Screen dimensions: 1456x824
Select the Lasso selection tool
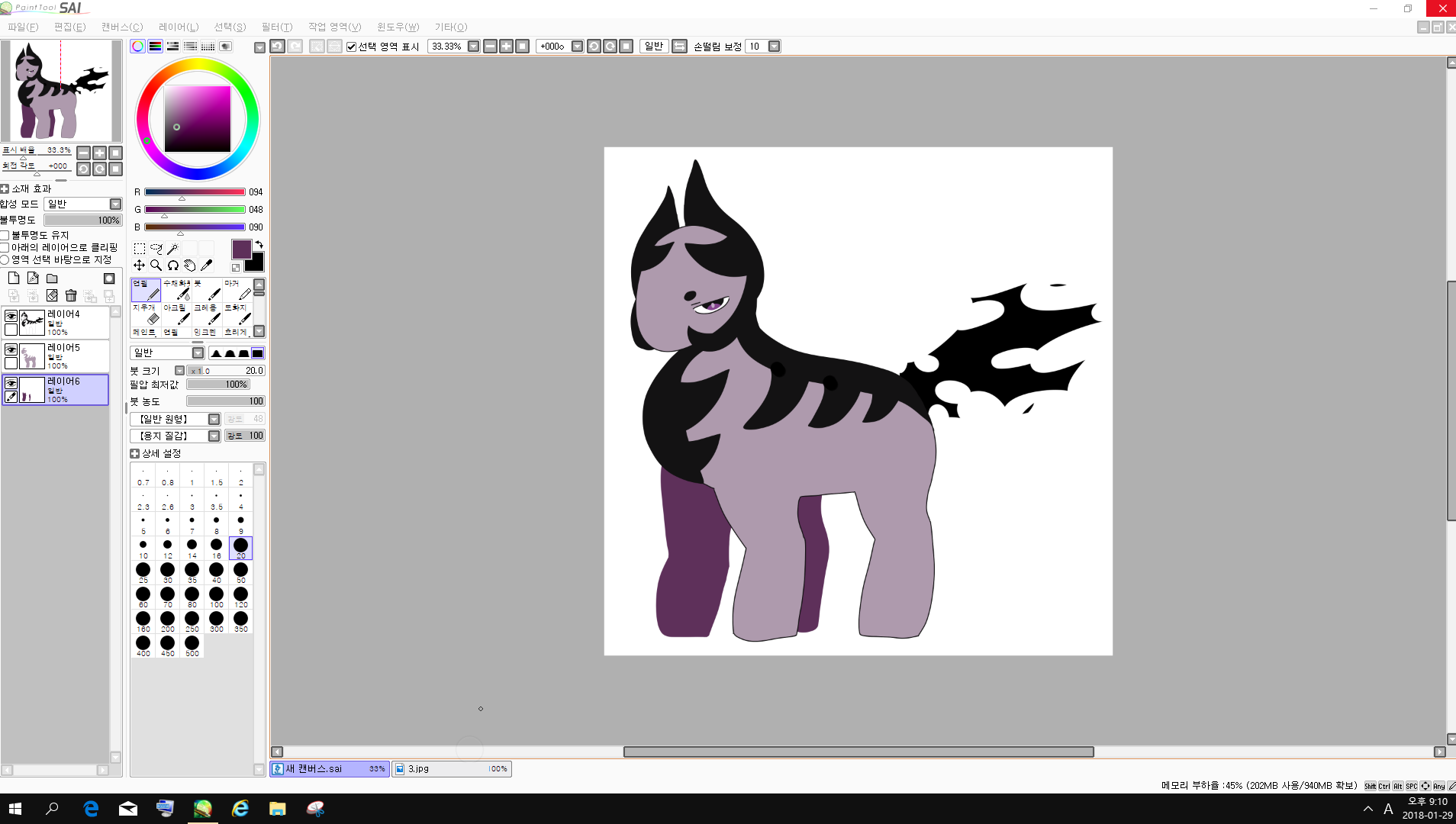pos(156,249)
